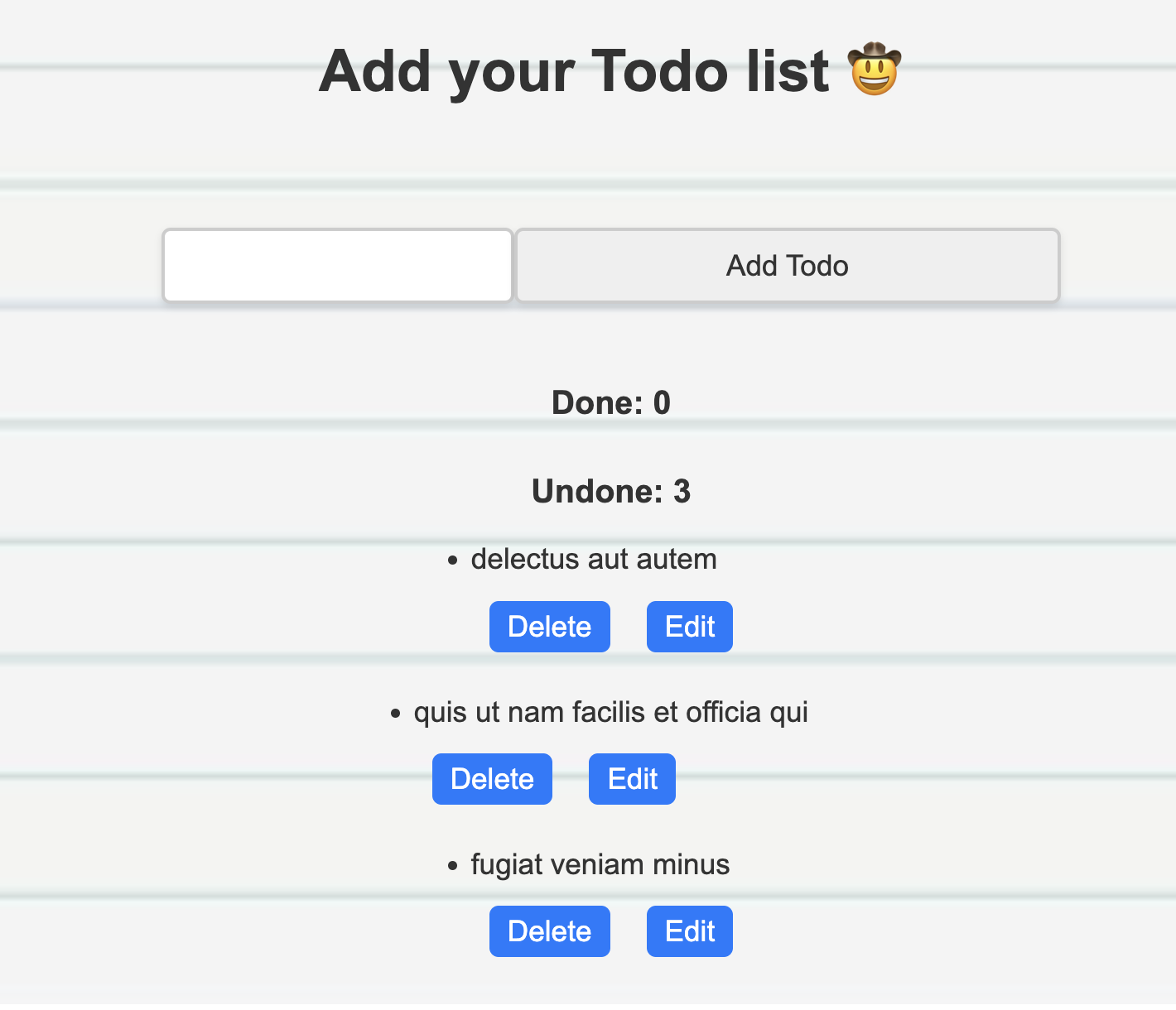Click the word 'Done' in the counter
The width and height of the screenshot is (1176, 1010).
(596, 403)
